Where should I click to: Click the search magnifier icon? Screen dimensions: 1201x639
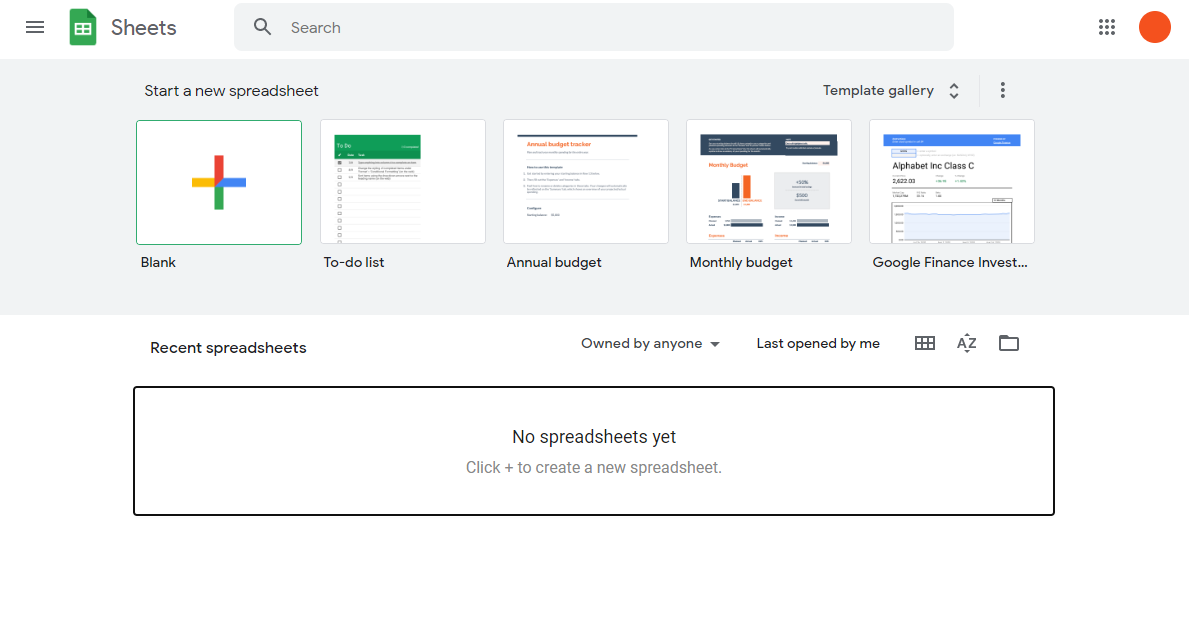click(x=263, y=27)
